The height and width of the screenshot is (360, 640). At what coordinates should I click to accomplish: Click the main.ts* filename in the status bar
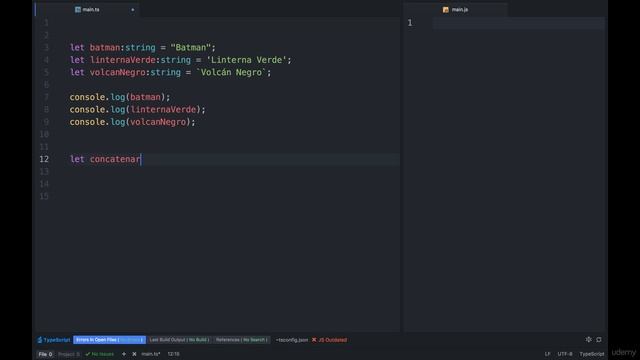click(x=151, y=354)
